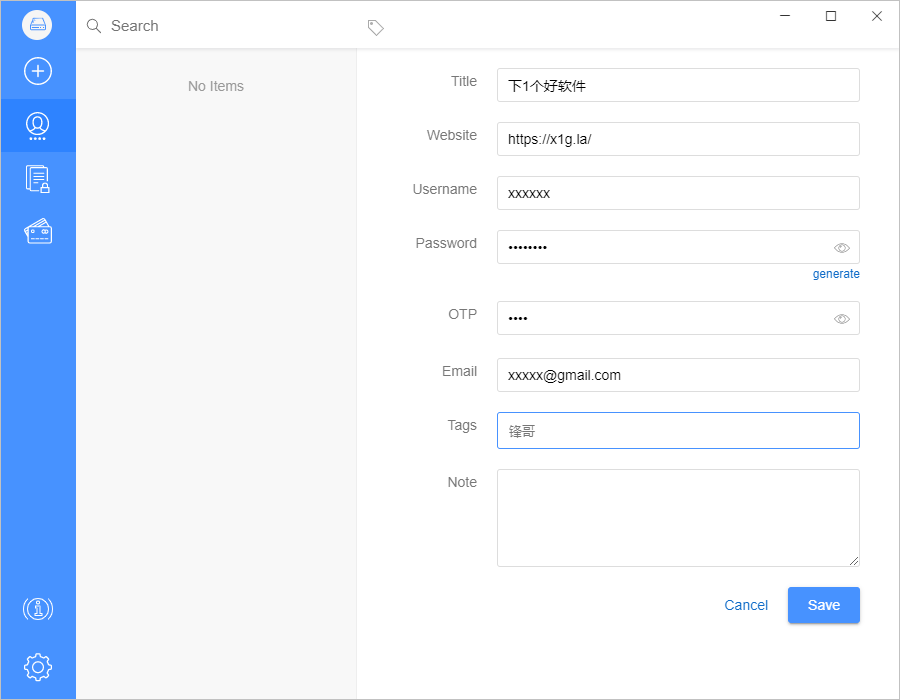Add a new item with plus icon

38,71
